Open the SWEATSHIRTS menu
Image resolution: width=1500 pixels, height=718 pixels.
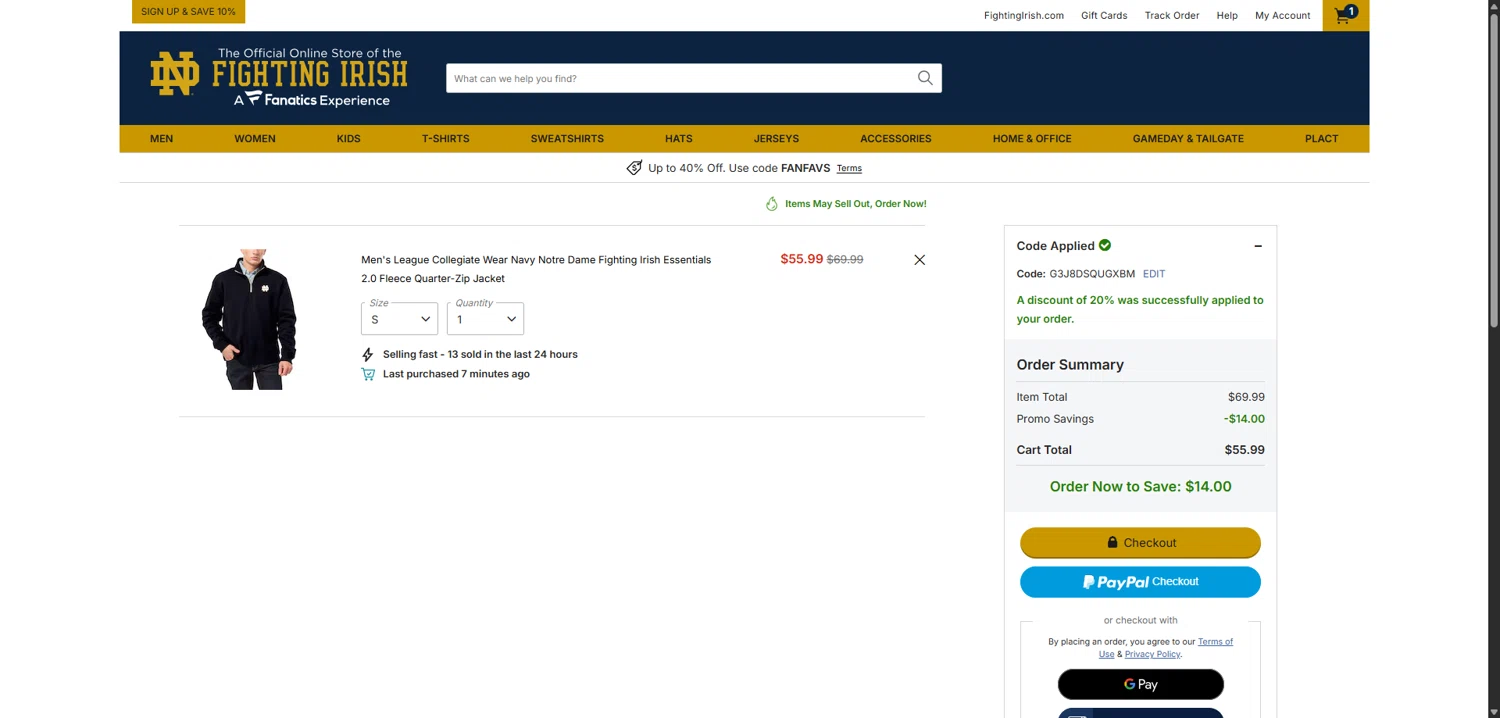[x=567, y=139]
